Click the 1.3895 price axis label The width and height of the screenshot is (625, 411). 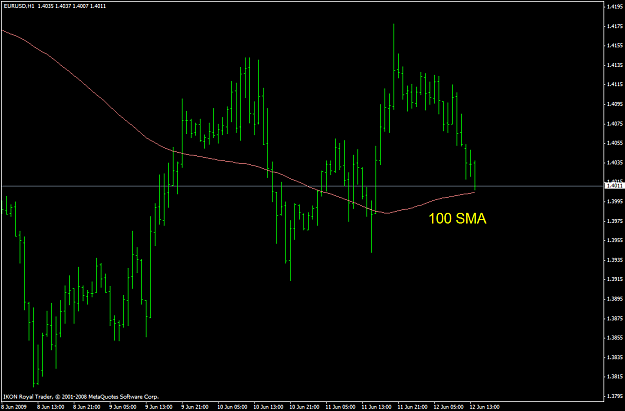tap(614, 299)
